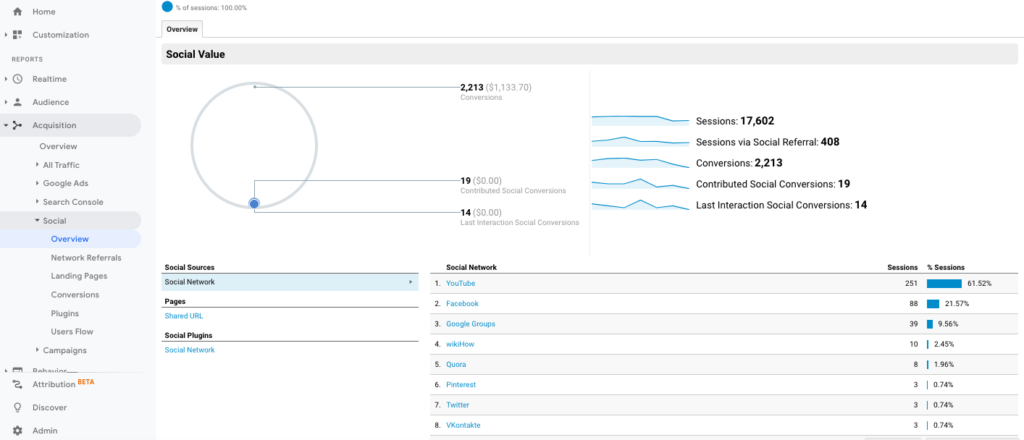
Task: Click the Realtime clock icon
Action: click(x=17, y=78)
